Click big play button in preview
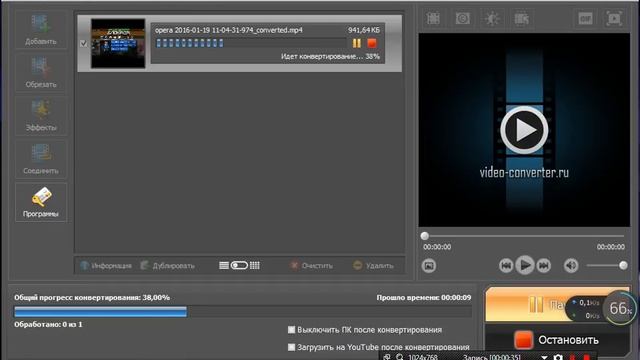The height and width of the screenshot is (360, 640). pyautogui.click(x=524, y=130)
